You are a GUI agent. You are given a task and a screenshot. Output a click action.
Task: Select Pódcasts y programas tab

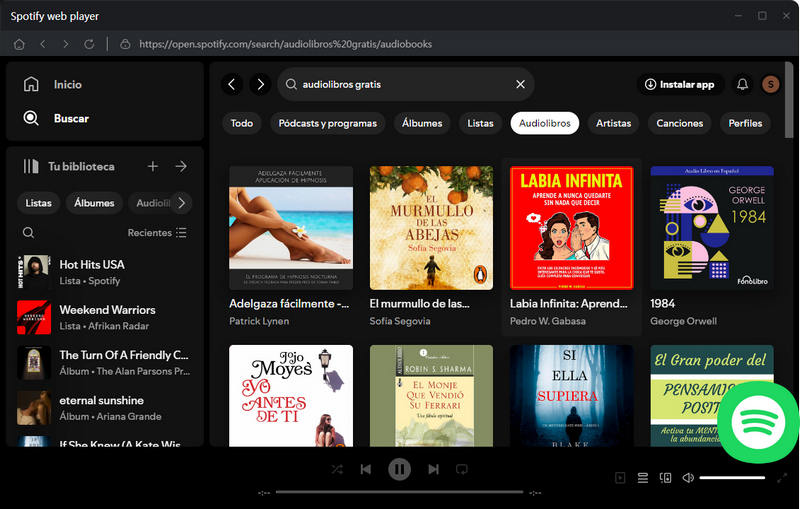coord(328,123)
